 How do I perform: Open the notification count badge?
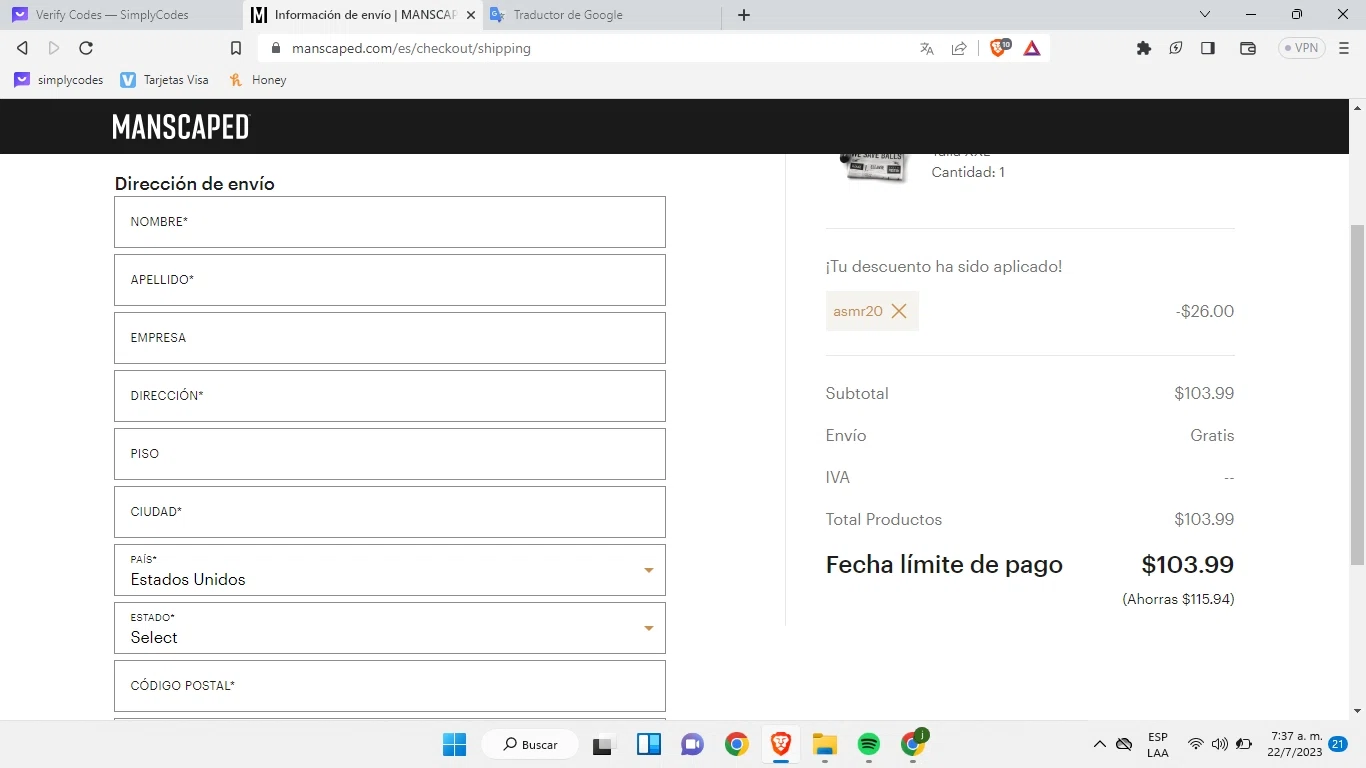[x=1338, y=744]
